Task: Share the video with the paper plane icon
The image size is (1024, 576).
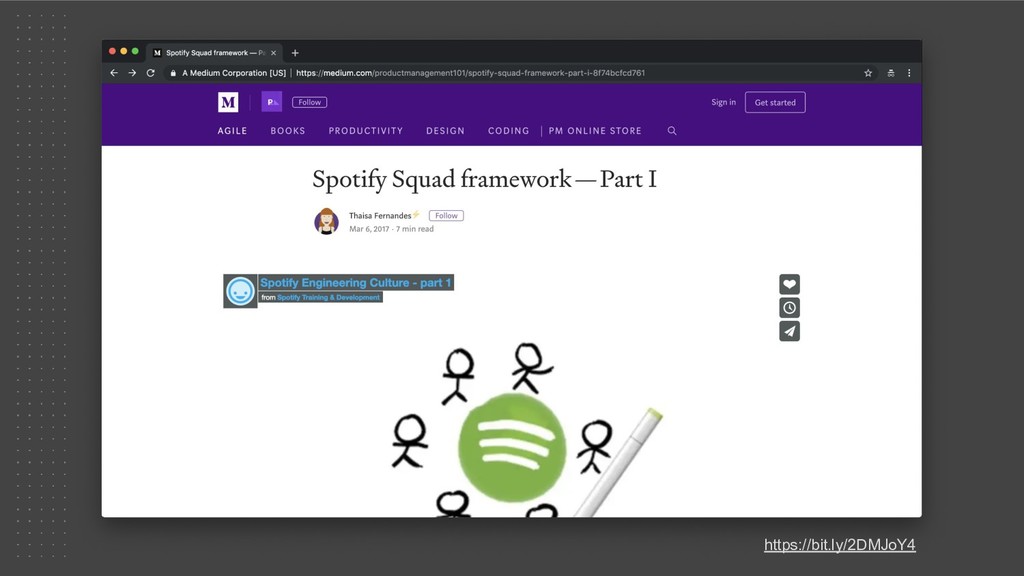Action: [790, 331]
